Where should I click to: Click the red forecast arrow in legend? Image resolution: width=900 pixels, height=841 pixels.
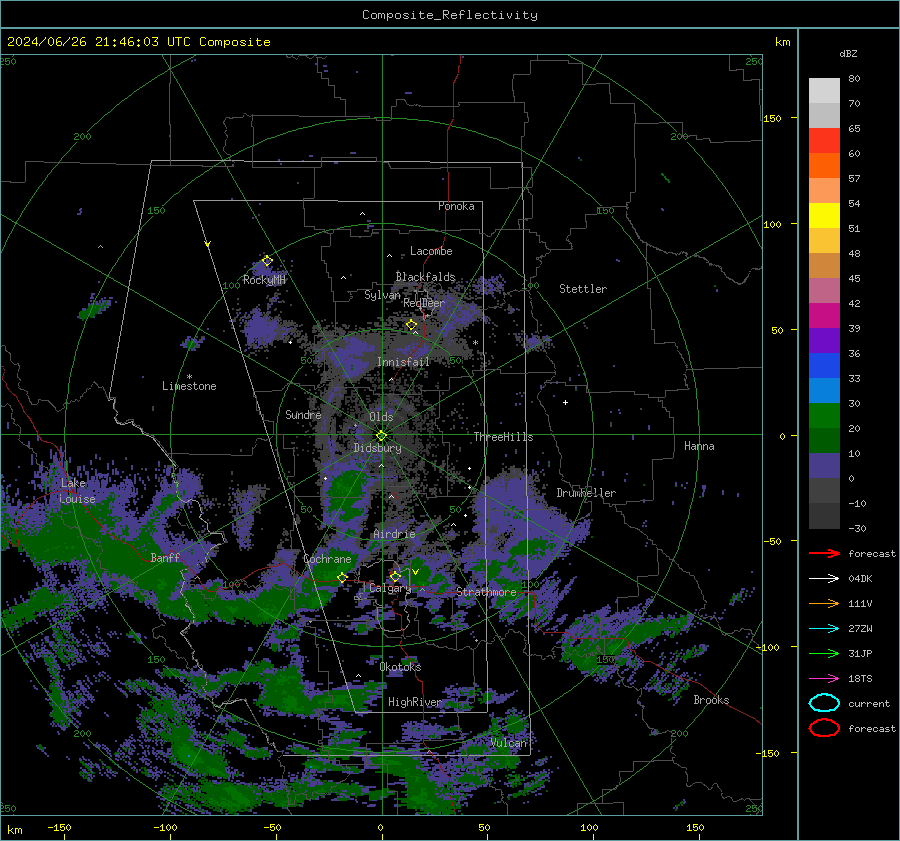pyautogui.click(x=824, y=553)
